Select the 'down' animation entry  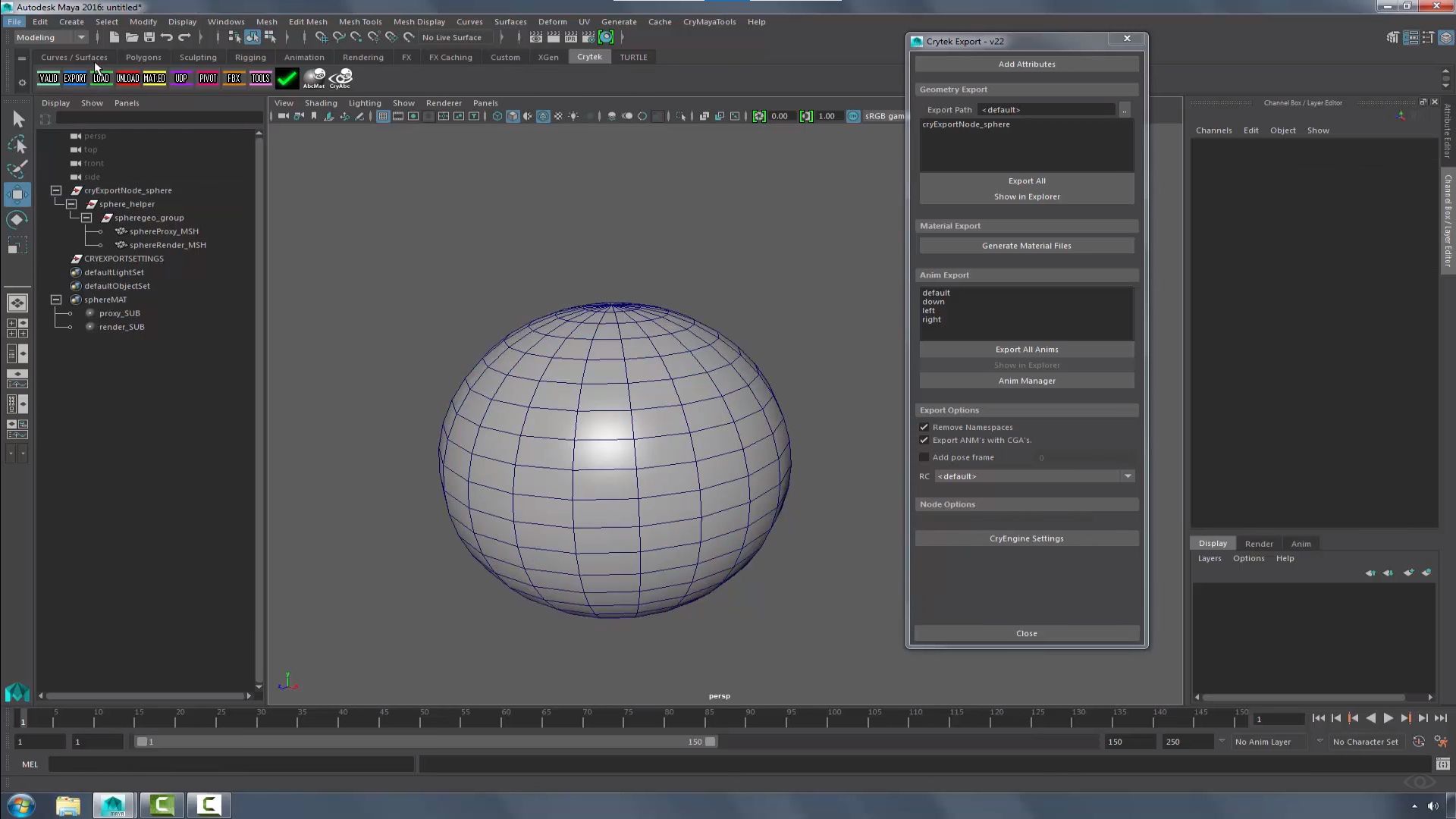[x=934, y=302]
